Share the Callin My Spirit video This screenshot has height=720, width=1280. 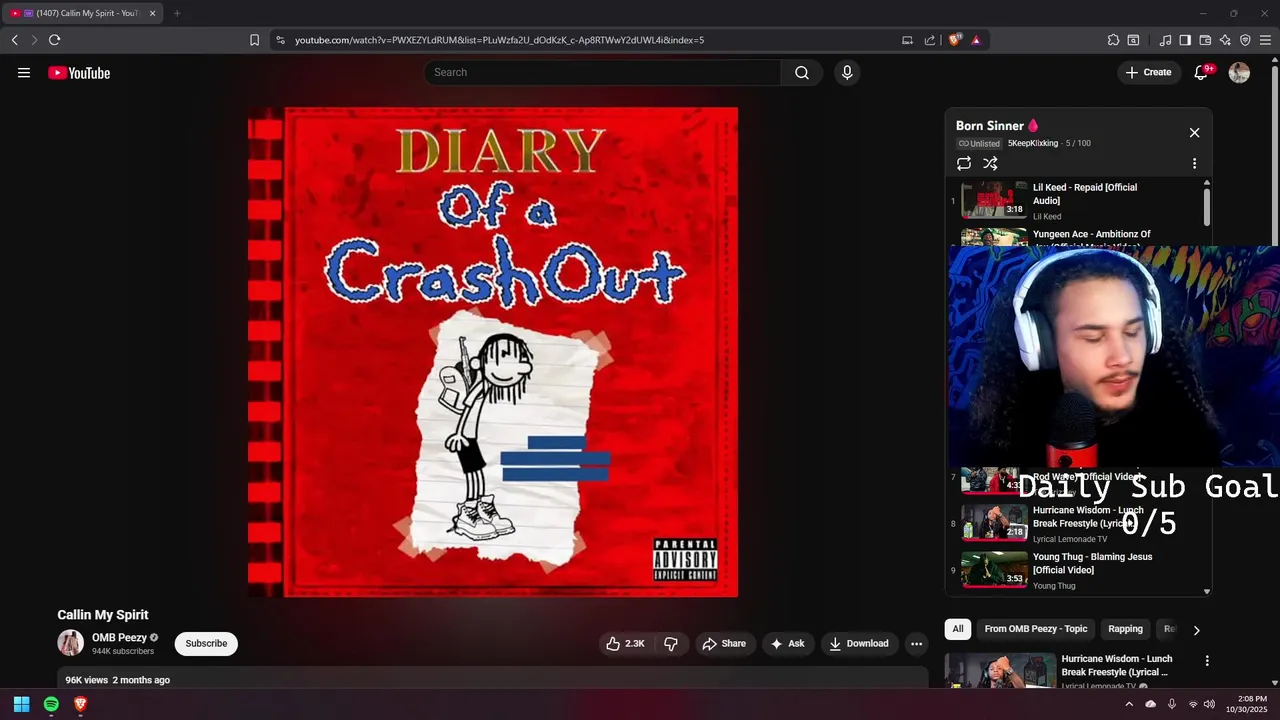point(724,643)
